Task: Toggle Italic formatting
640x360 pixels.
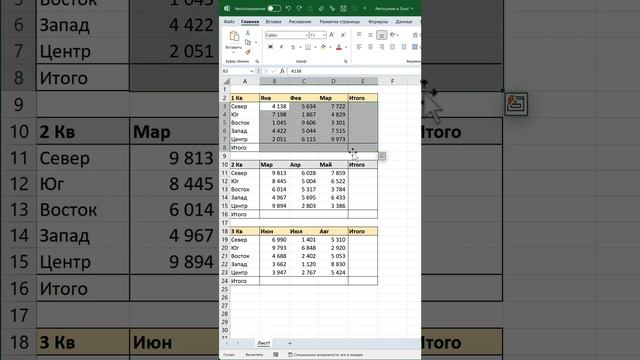Action: click(x=281, y=47)
